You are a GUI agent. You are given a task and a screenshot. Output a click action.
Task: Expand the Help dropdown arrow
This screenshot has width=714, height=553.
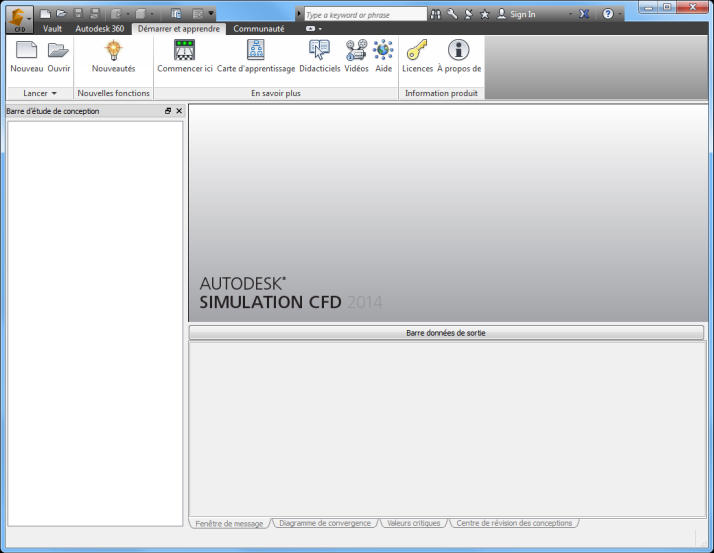point(620,15)
